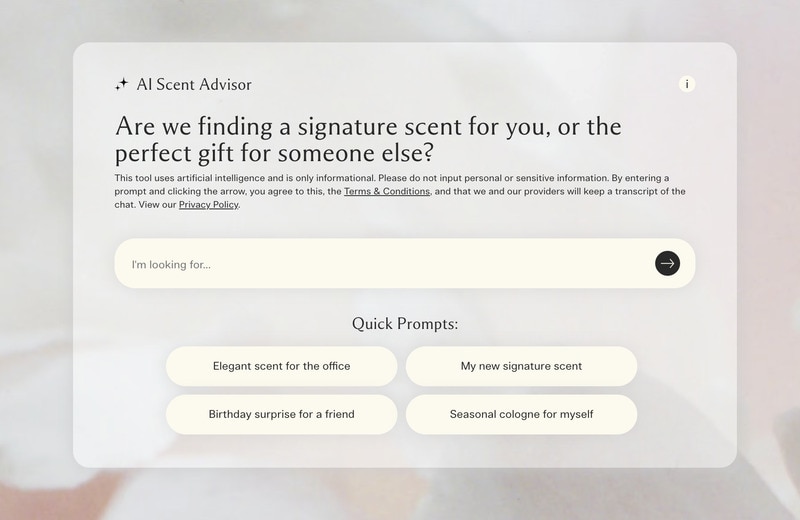Click the signature scent question heading

tap(368, 140)
